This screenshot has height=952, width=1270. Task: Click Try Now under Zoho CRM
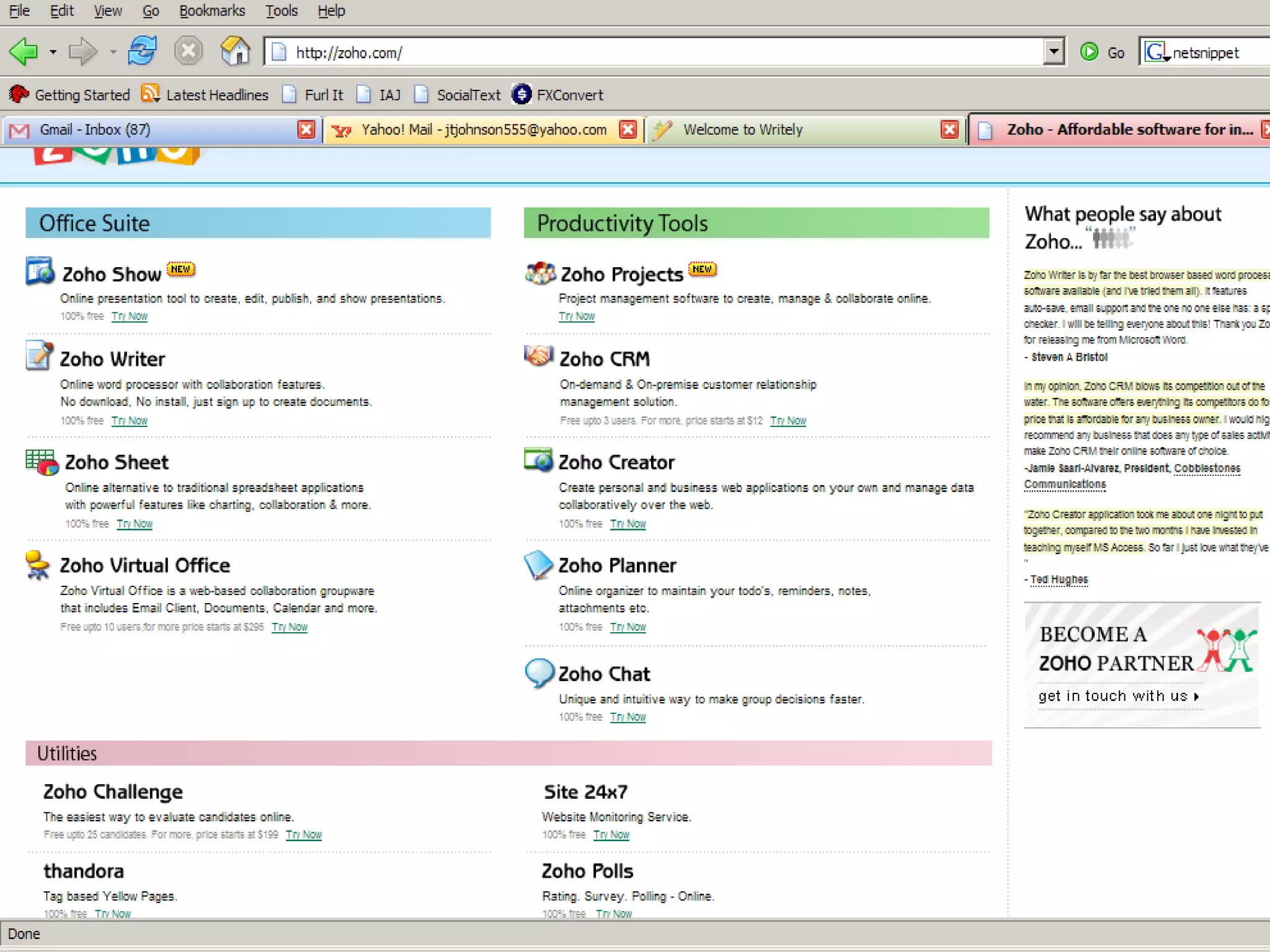[x=788, y=421]
